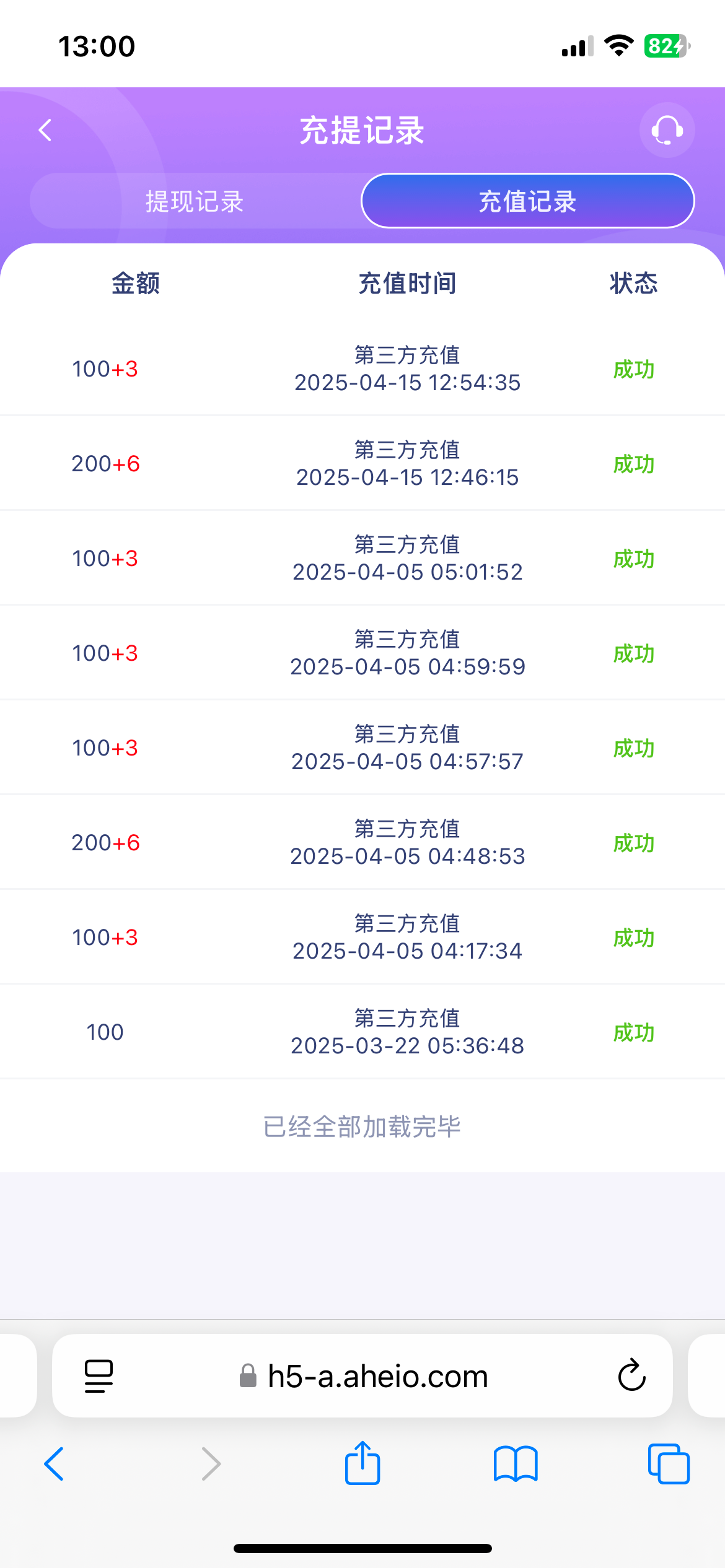The image size is (725, 1568).
Task: Tap the battery indicator in status bar
Action: (x=667, y=46)
